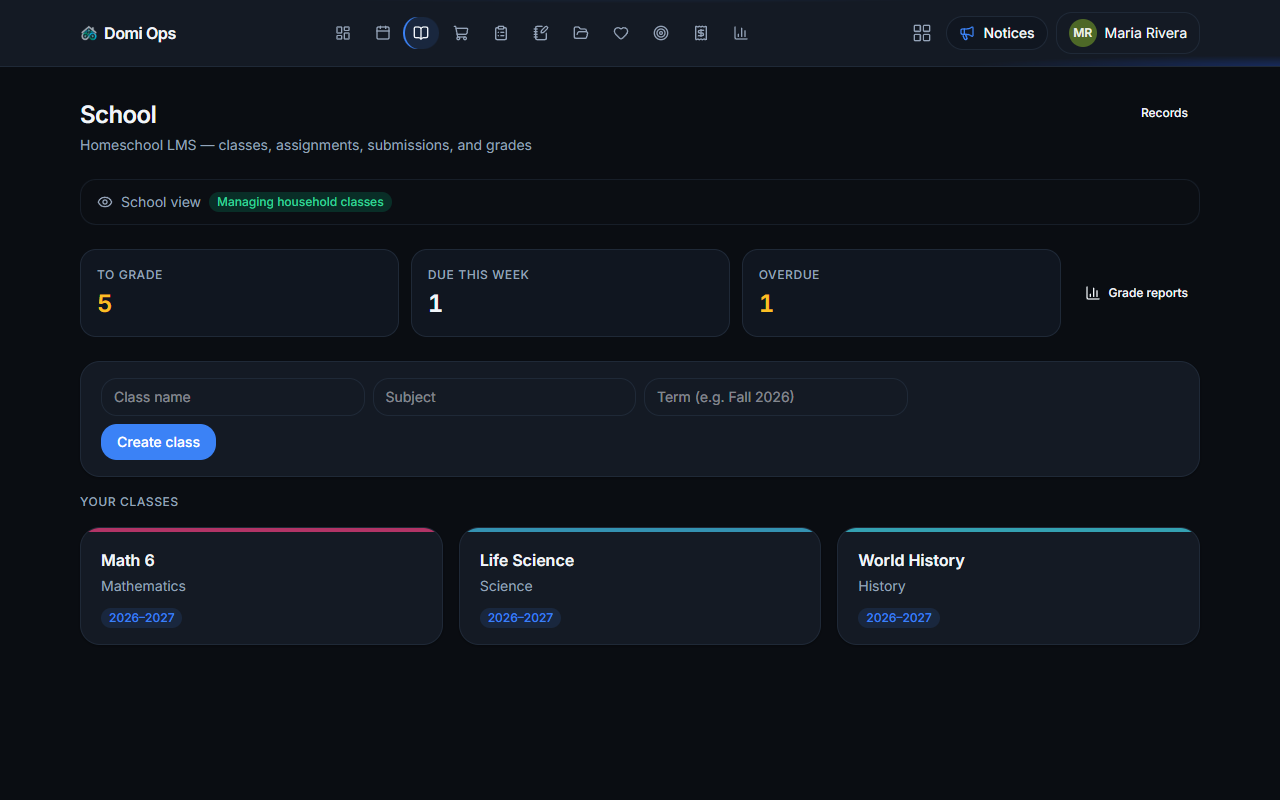Focus the Term input field

pyautogui.click(x=776, y=397)
